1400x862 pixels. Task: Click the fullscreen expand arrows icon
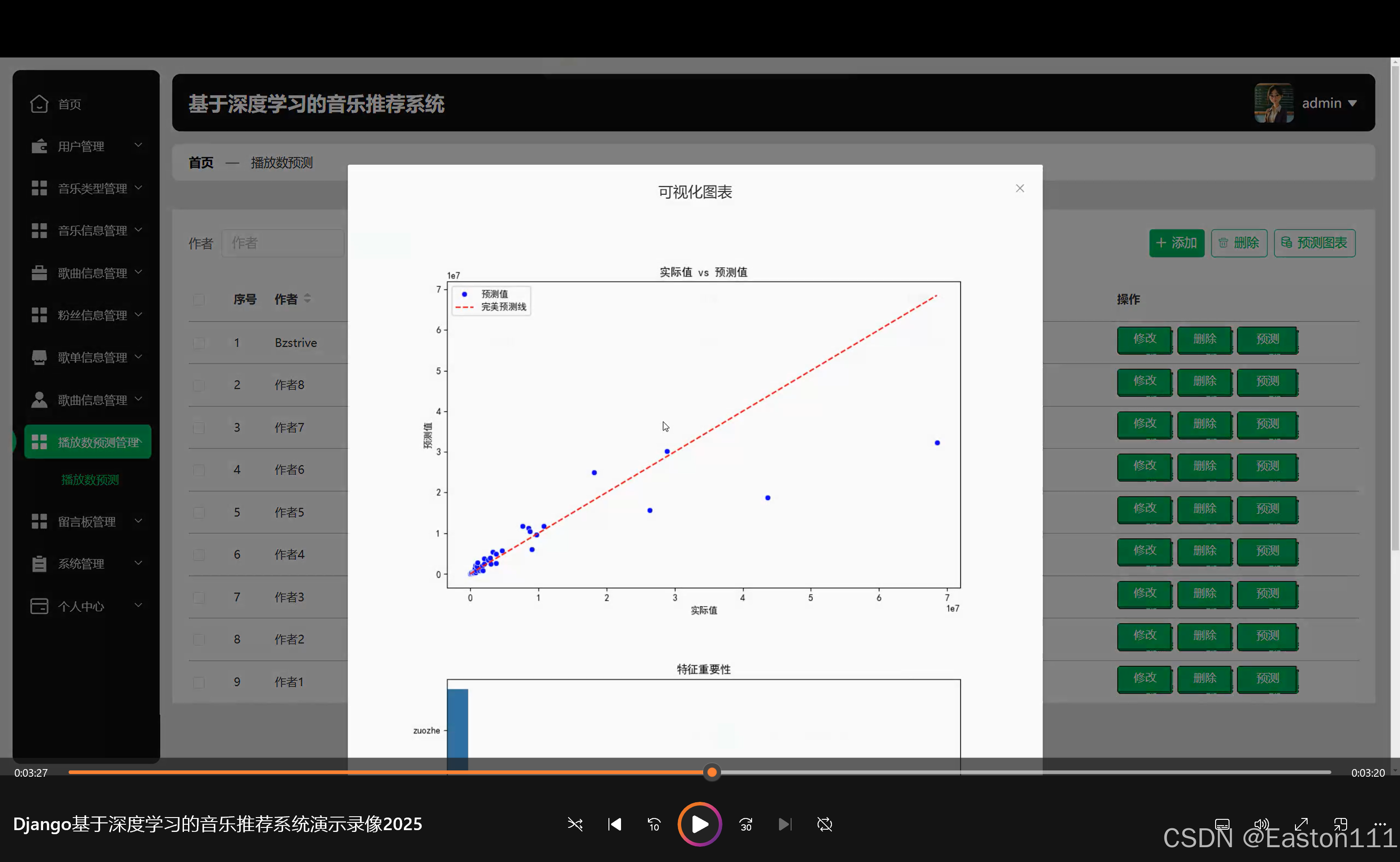pos(1301,824)
